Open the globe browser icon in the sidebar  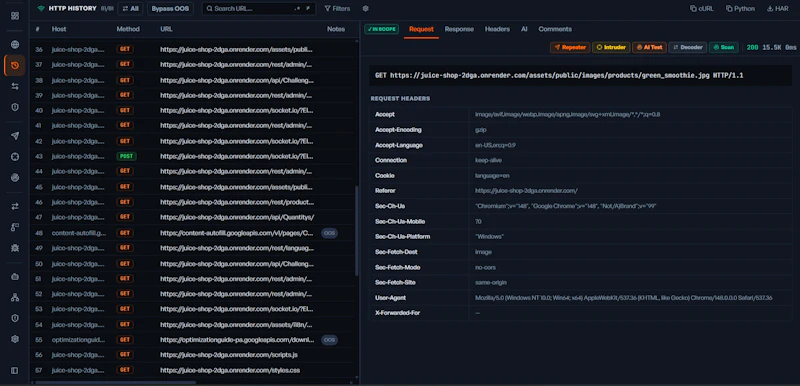(x=15, y=44)
